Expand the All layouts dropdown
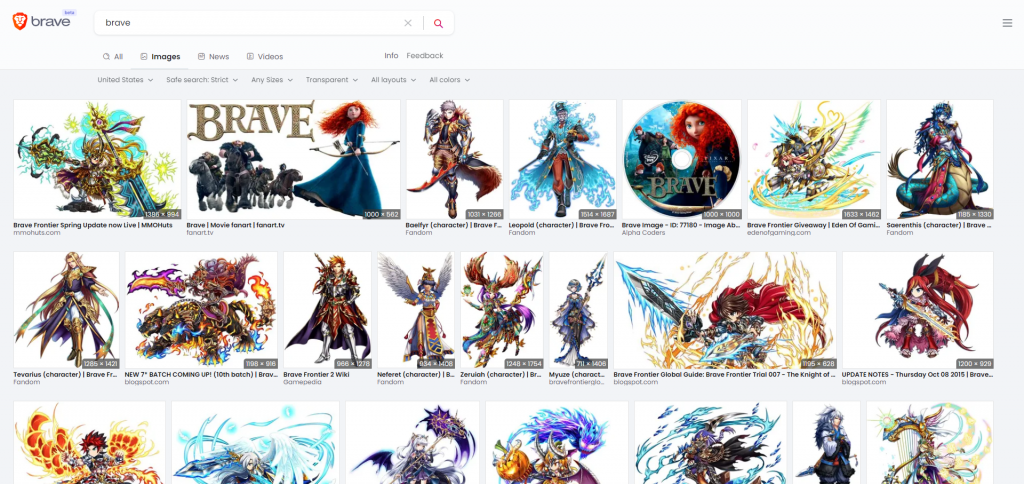1024x484 pixels. [395, 80]
